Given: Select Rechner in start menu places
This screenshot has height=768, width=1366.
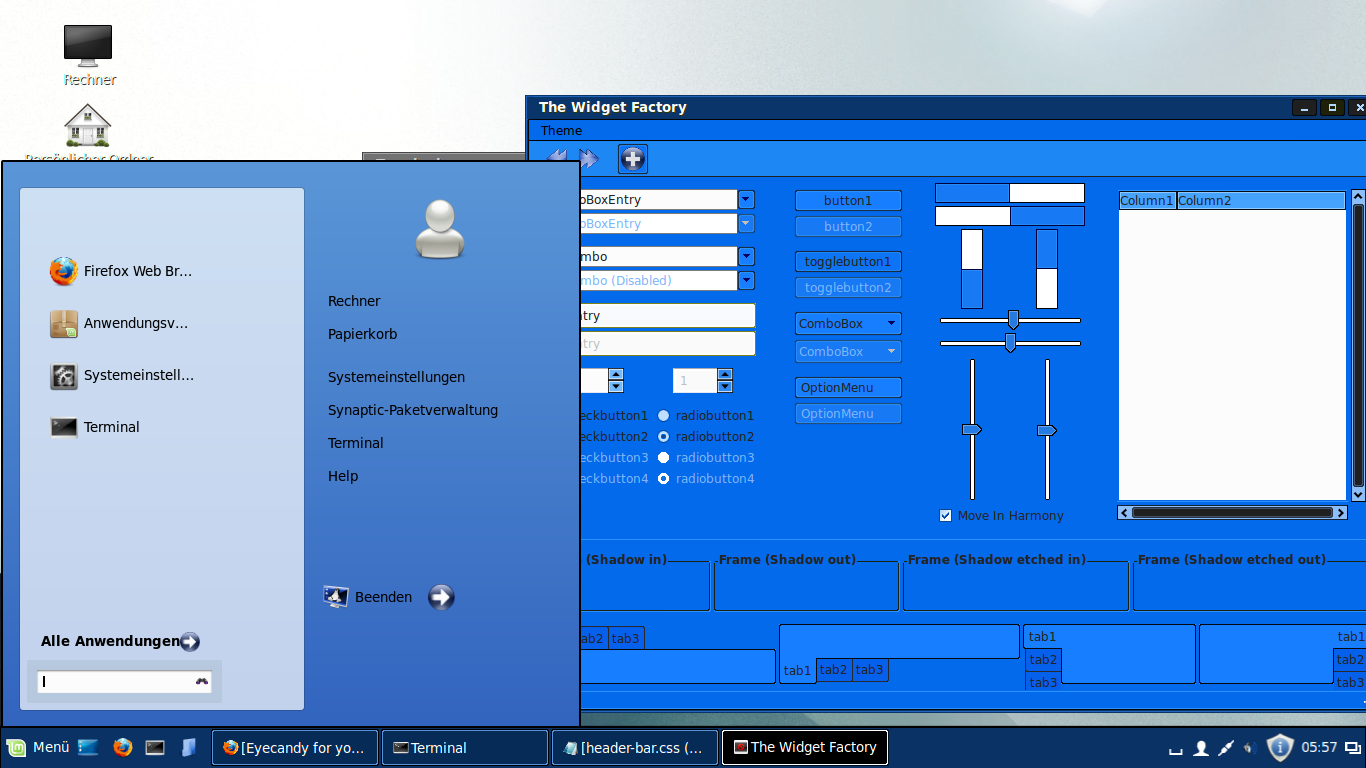Looking at the screenshot, I should coord(354,301).
